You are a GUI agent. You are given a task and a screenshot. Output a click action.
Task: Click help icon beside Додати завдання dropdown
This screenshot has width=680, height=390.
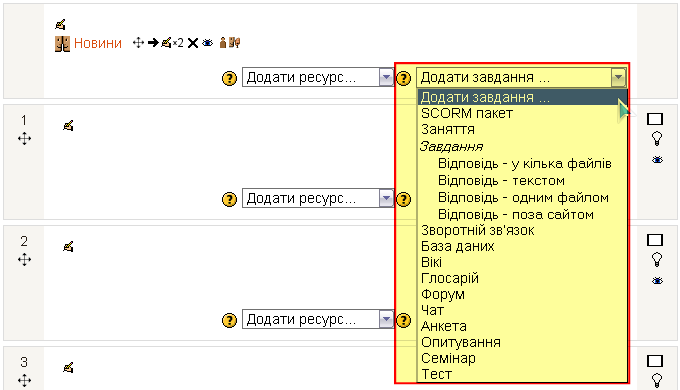[404, 79]
